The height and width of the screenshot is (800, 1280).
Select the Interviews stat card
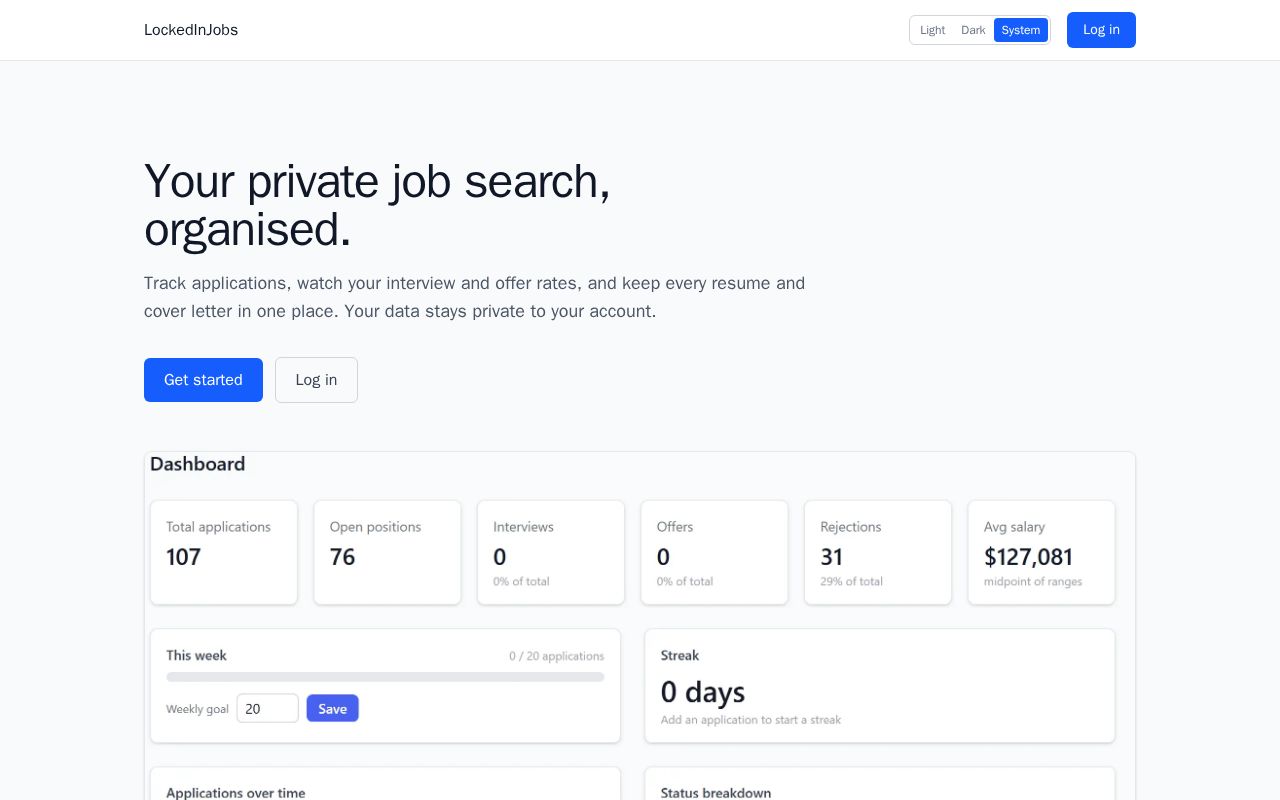(x=551, y=552)
